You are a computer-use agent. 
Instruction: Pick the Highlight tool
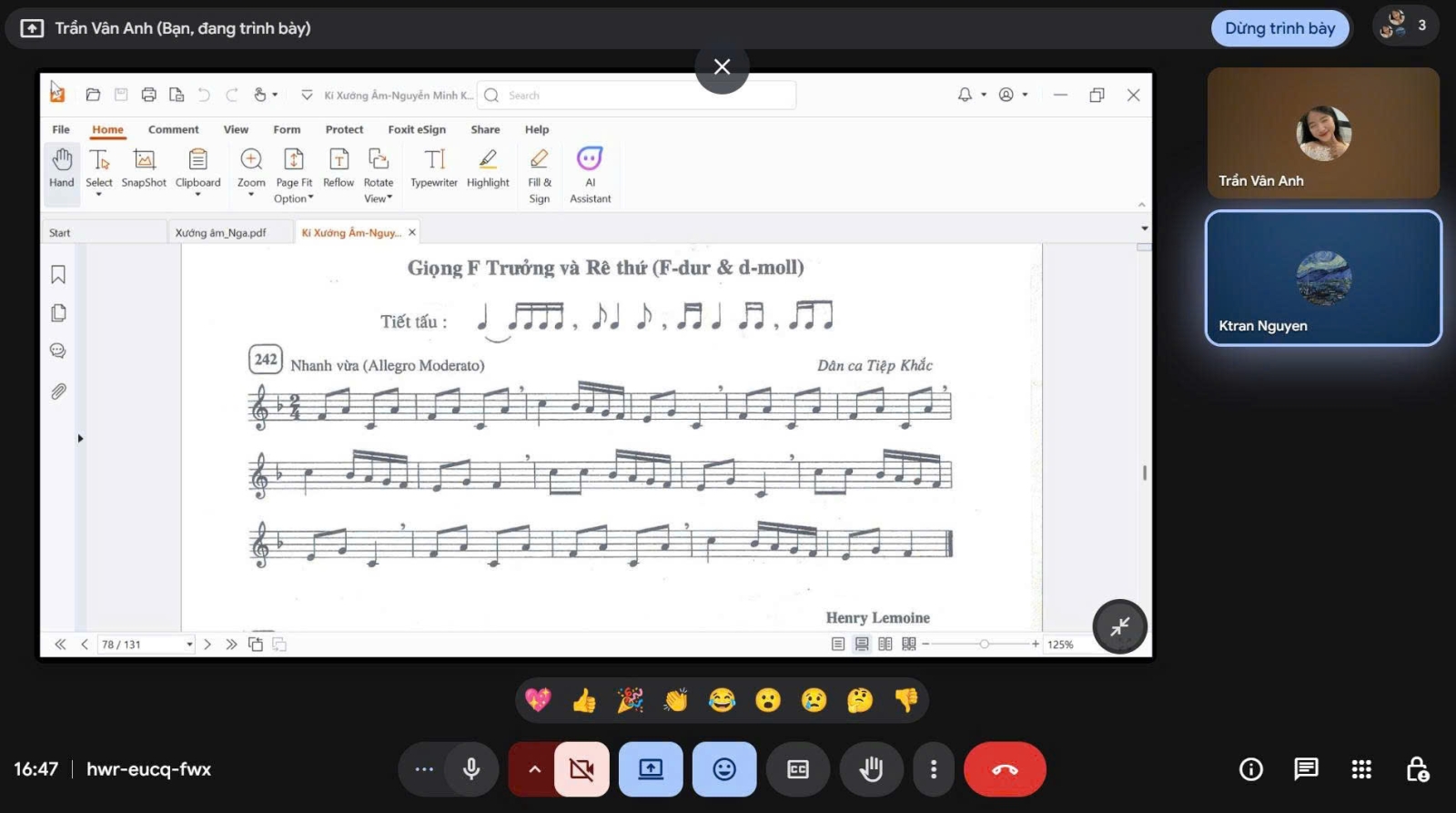[x=488, y=168]
